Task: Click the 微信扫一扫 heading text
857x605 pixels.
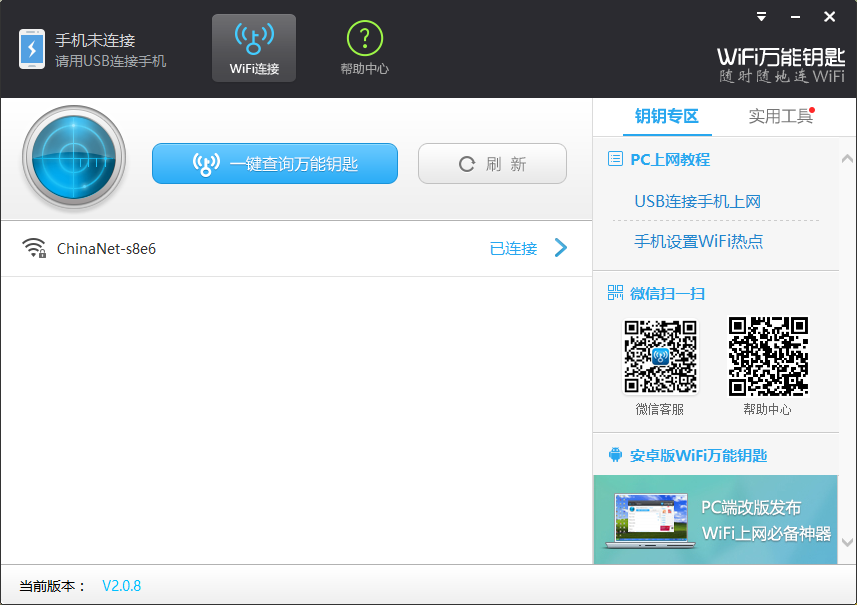Action: pos(667,293)
